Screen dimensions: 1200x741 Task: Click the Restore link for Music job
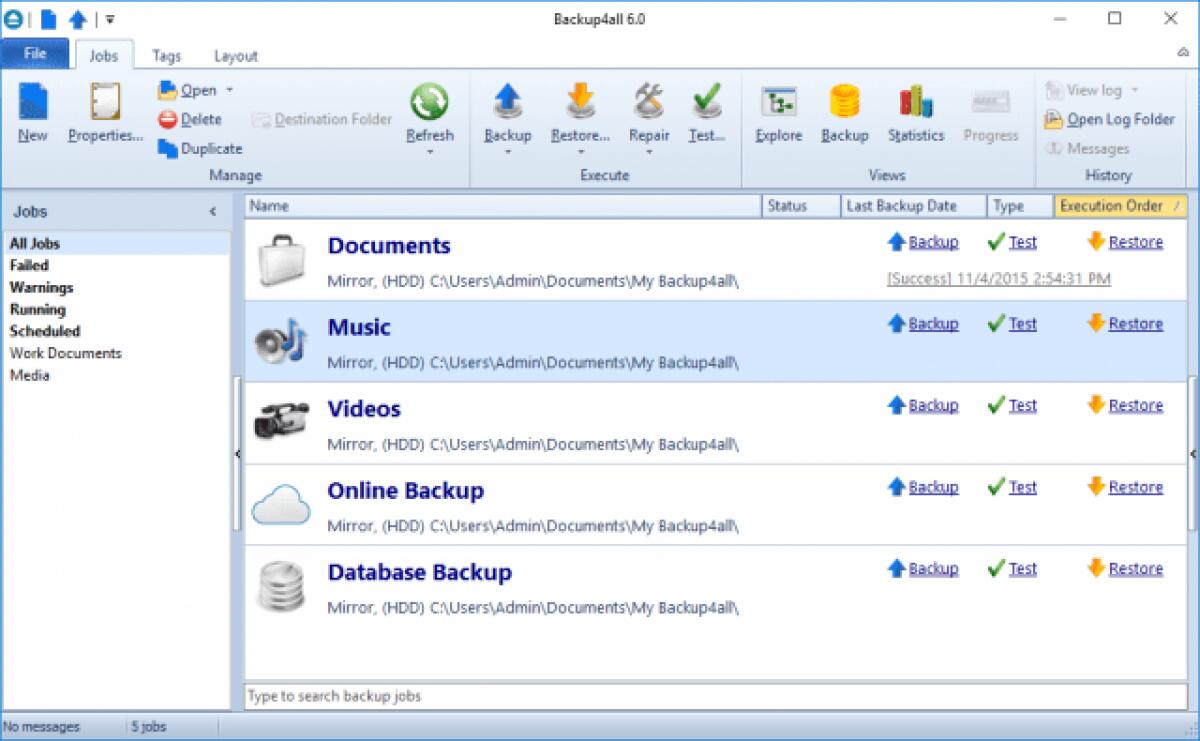point(1137,323)
